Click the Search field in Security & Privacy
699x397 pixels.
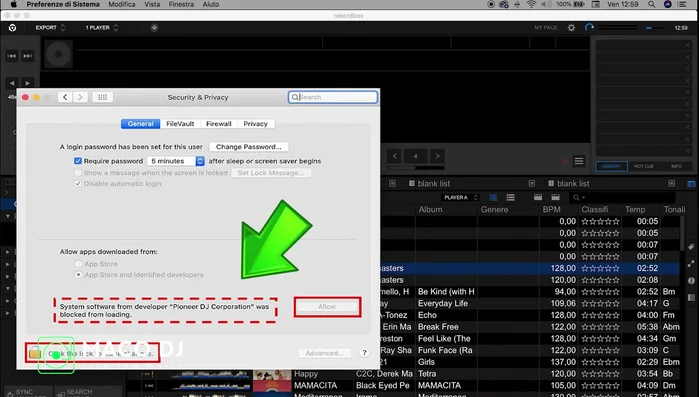point(333,97)
